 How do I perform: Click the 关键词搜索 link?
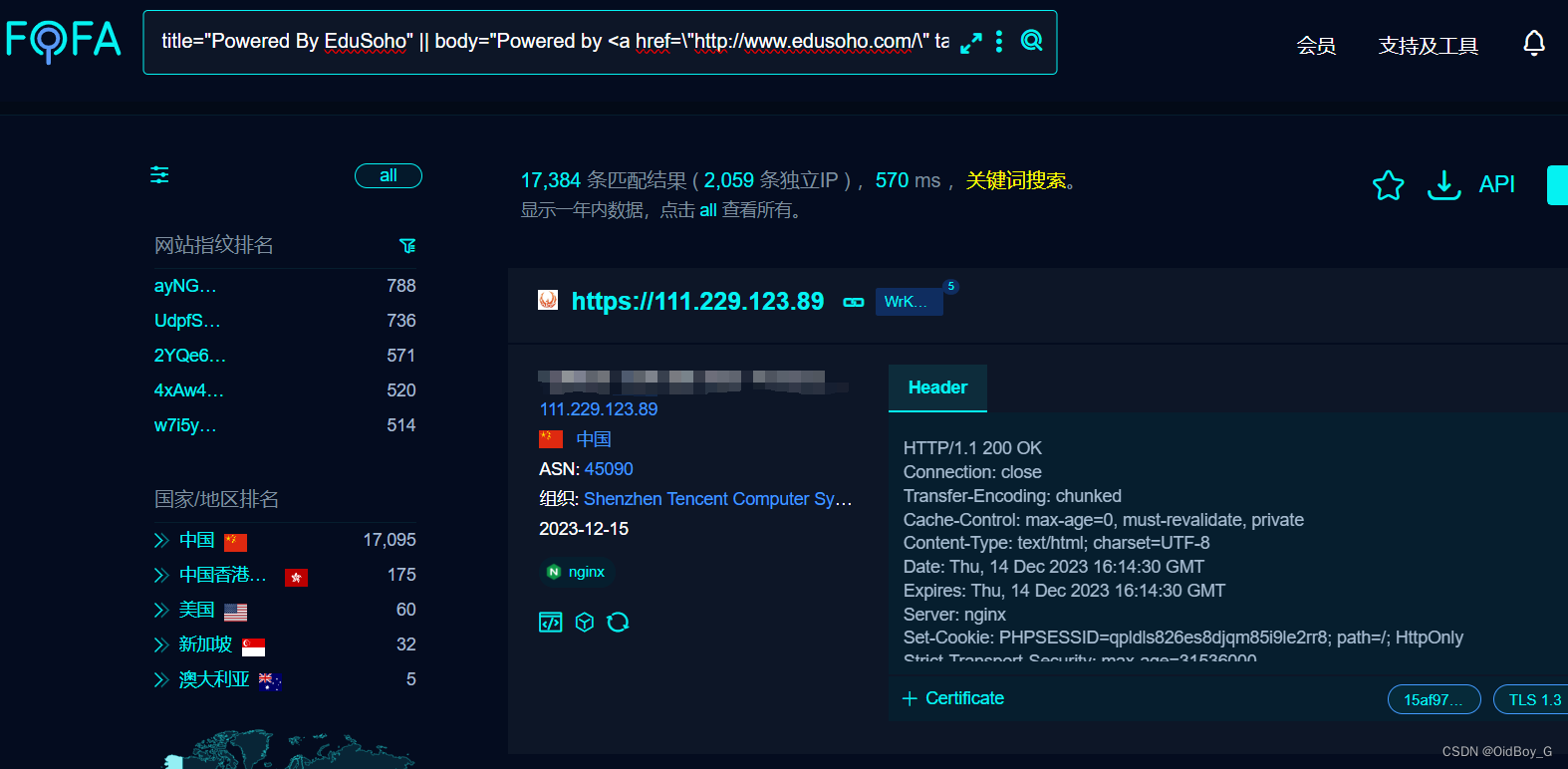coord(1015,180)
